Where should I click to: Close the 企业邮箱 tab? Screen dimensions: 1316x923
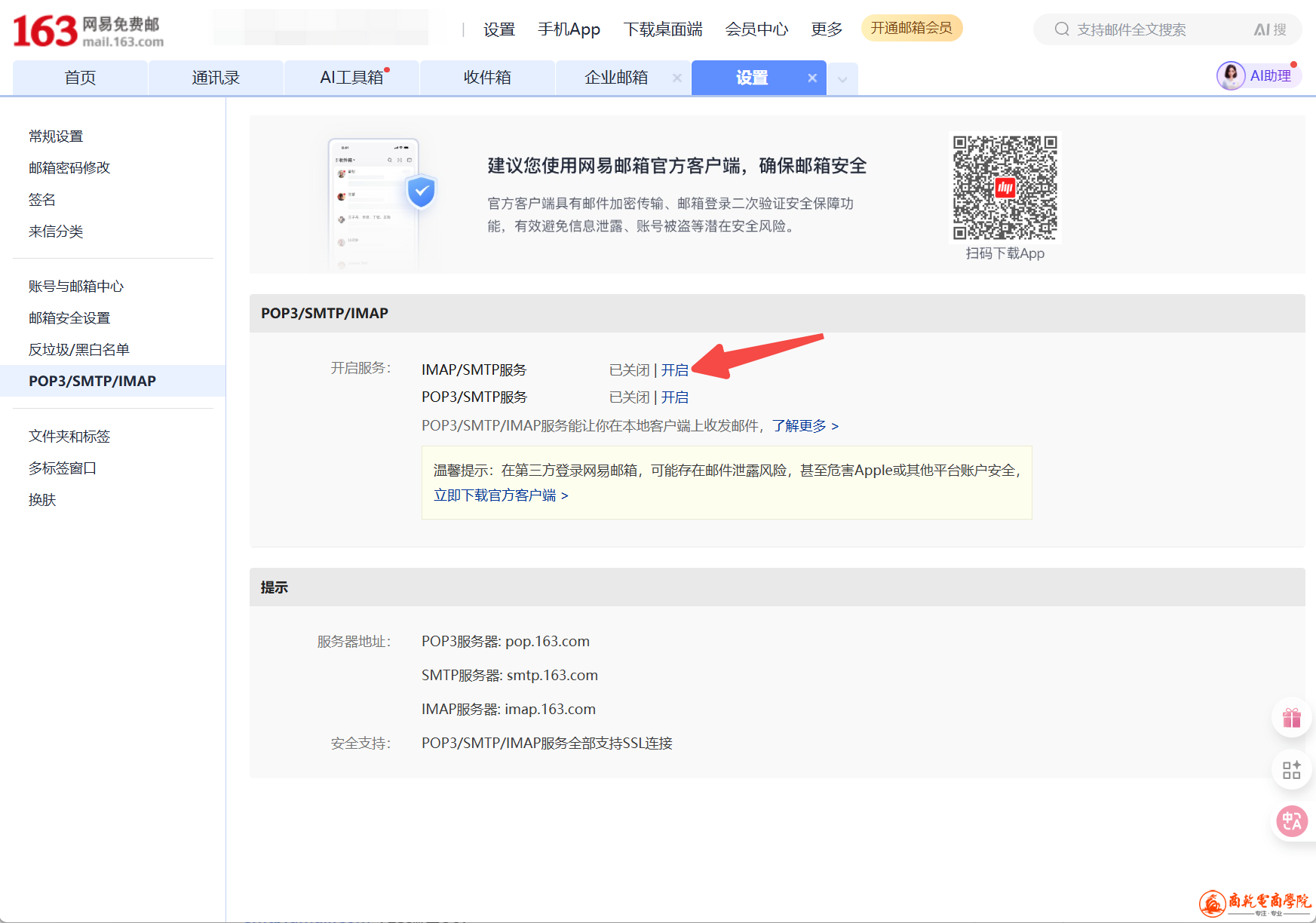point(676,78)
